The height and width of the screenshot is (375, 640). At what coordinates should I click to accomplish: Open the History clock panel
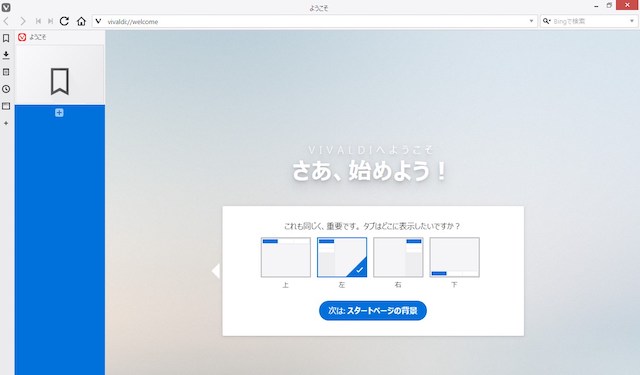click(6, 89)
